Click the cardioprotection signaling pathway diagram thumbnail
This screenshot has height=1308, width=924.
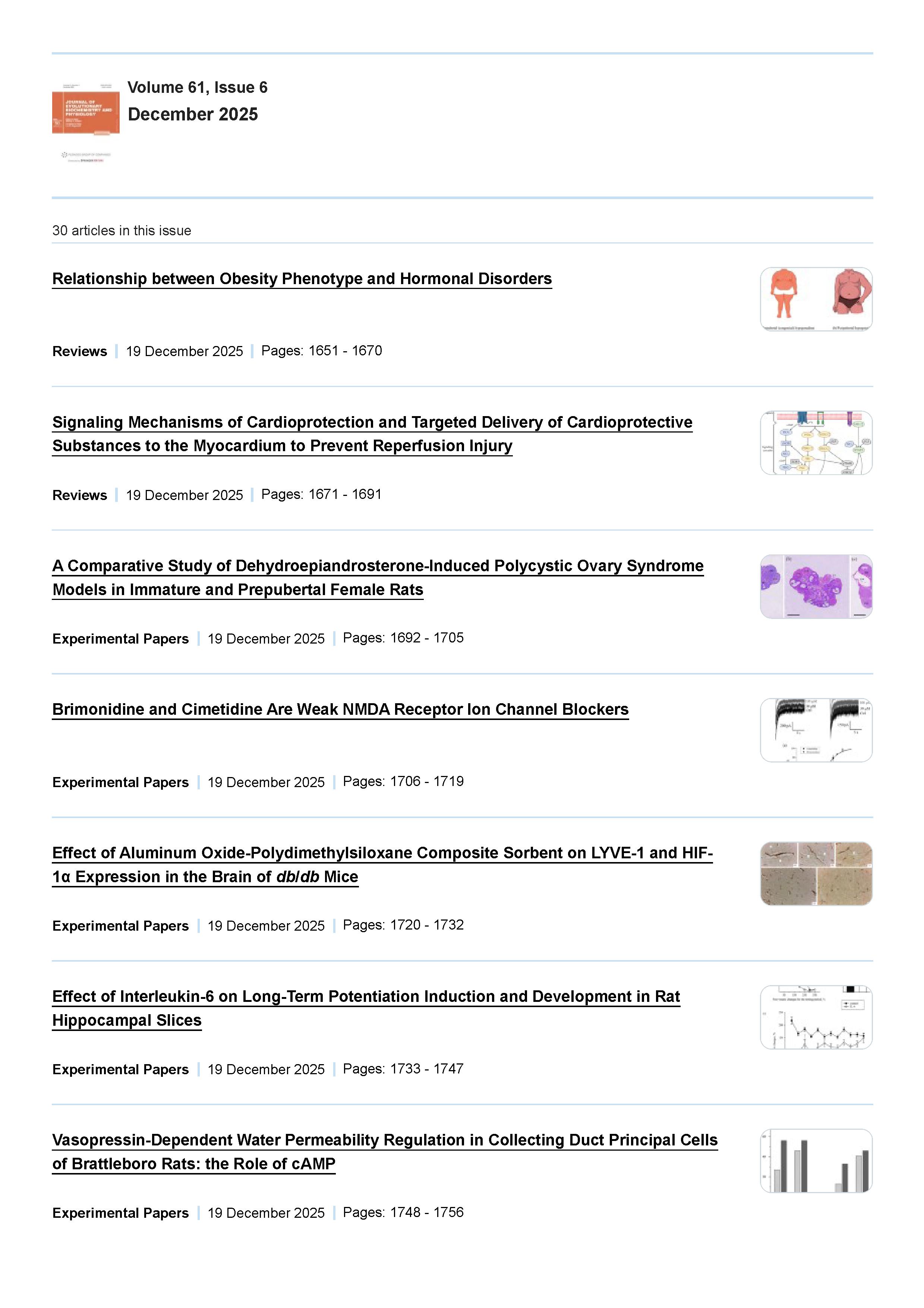(x=816, y=443)
